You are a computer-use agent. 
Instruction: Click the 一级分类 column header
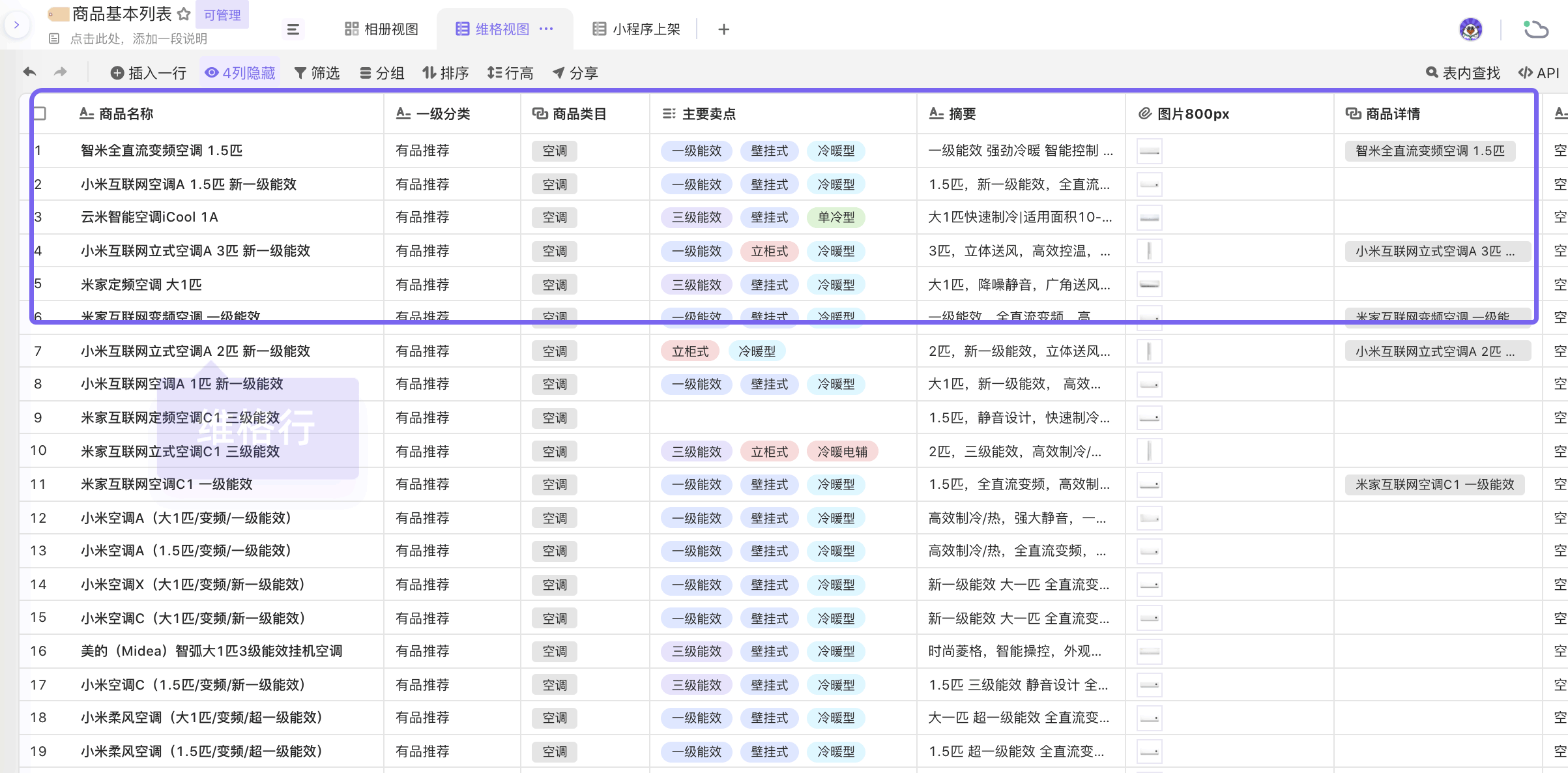point(452,114)
